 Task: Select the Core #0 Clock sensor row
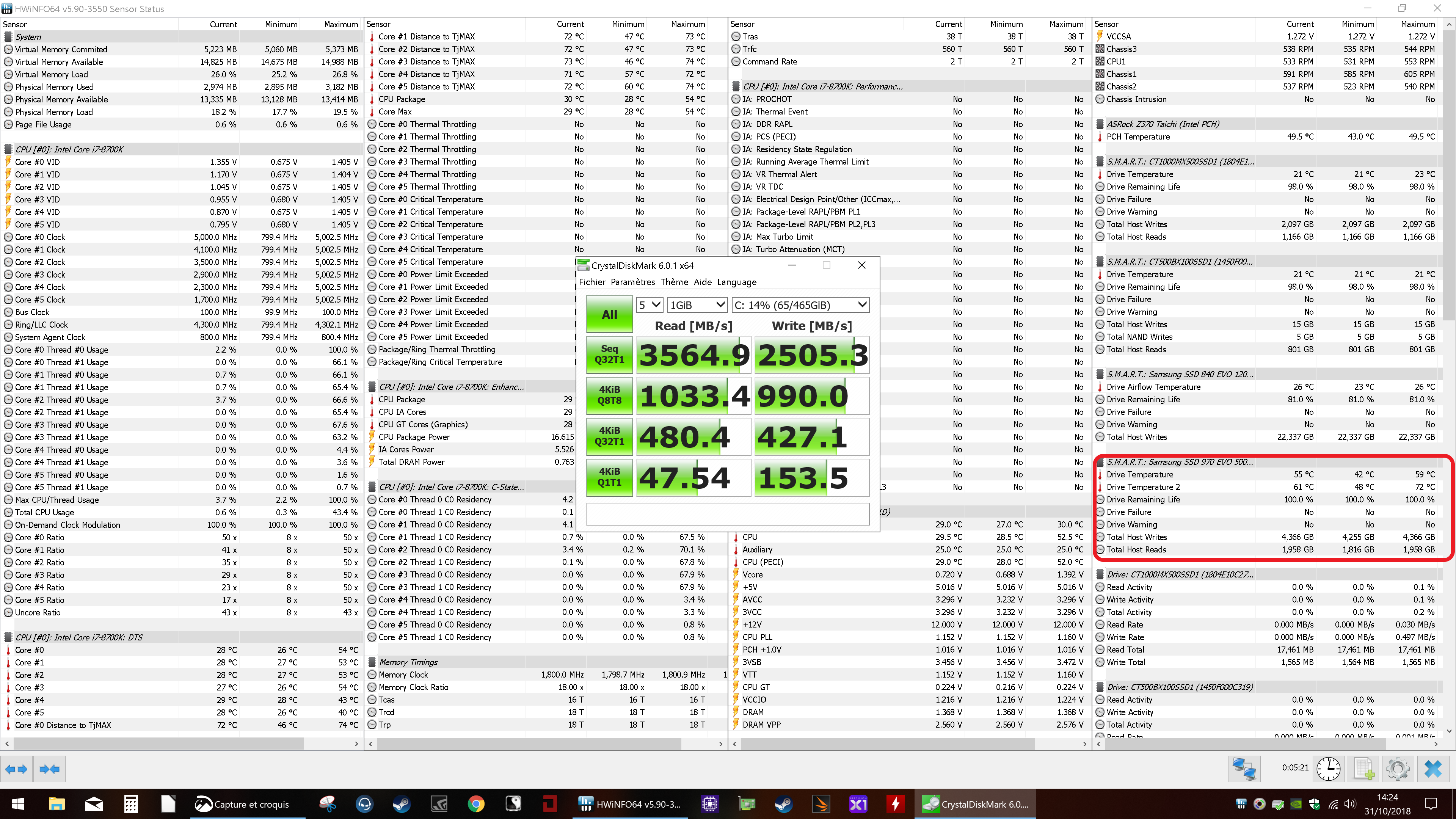pos(39,237)
